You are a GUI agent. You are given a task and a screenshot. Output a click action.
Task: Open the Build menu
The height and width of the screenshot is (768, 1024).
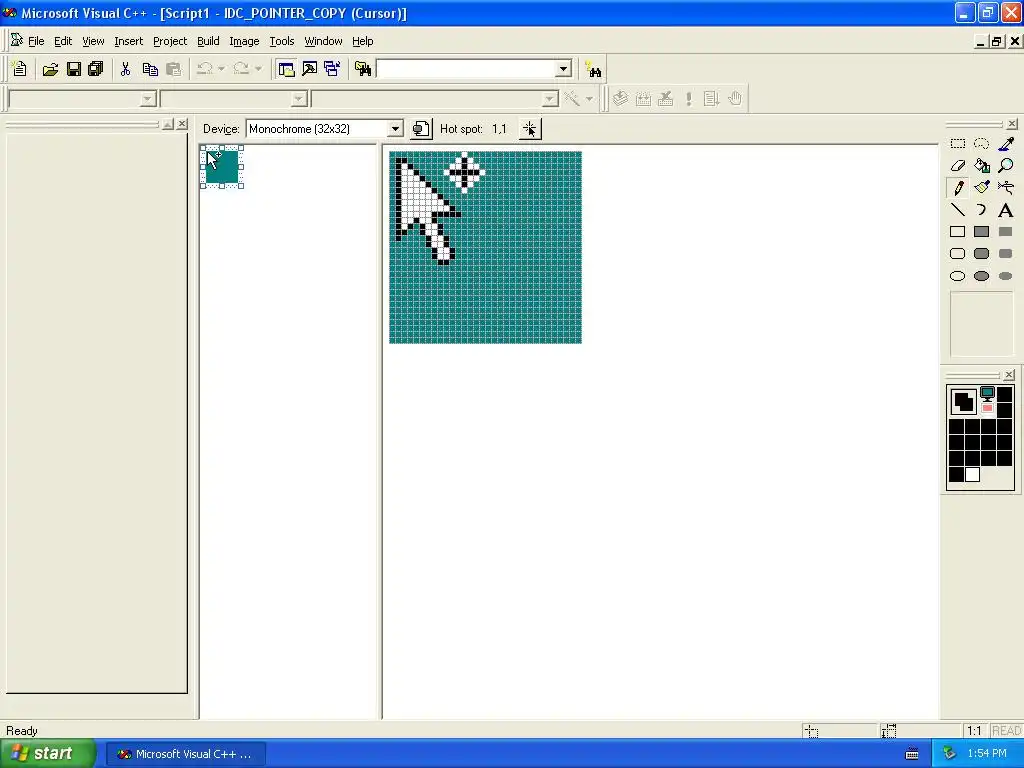tap(208, 41)
